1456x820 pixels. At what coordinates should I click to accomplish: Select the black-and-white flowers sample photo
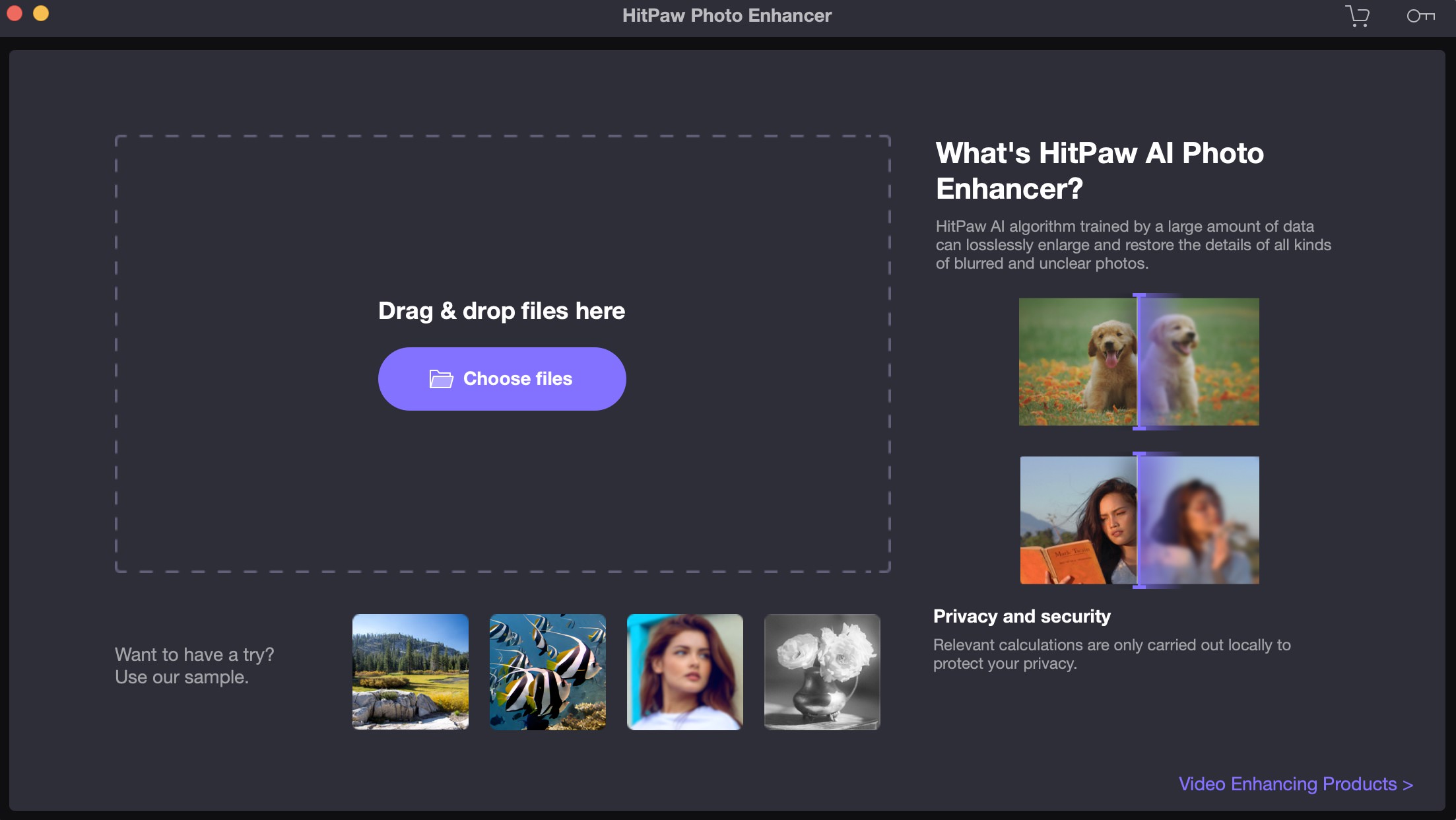822,672
